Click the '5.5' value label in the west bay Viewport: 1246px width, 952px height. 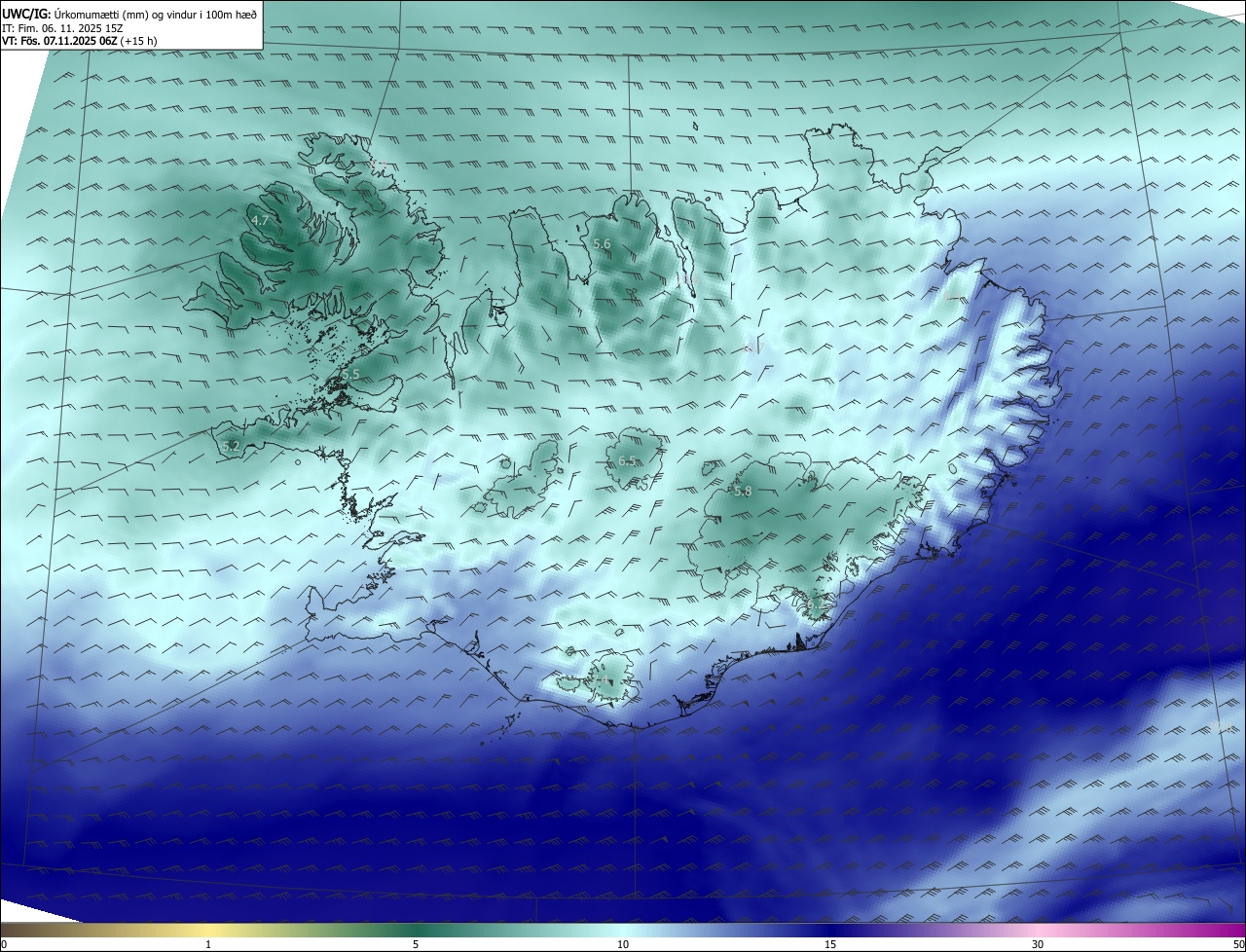350,374
